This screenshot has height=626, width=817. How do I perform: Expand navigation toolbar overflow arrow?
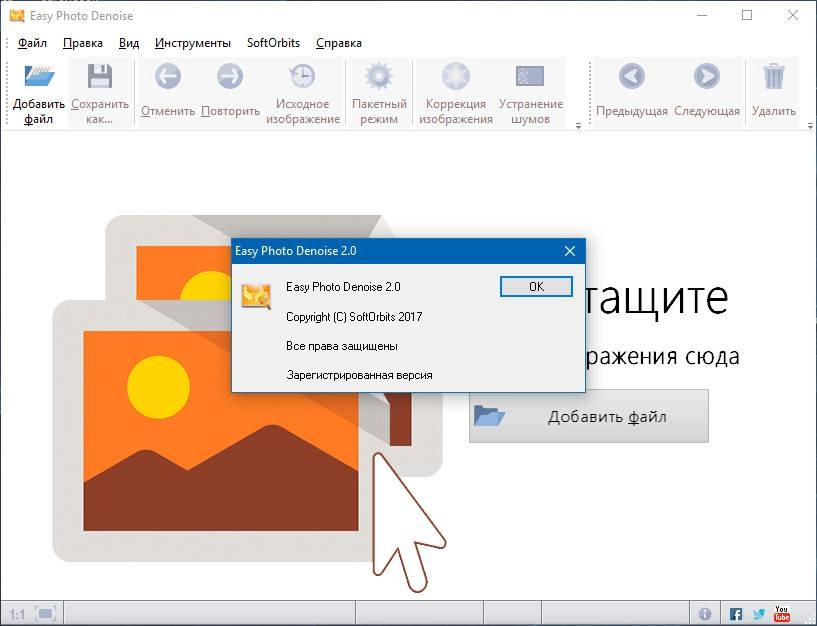810,126
